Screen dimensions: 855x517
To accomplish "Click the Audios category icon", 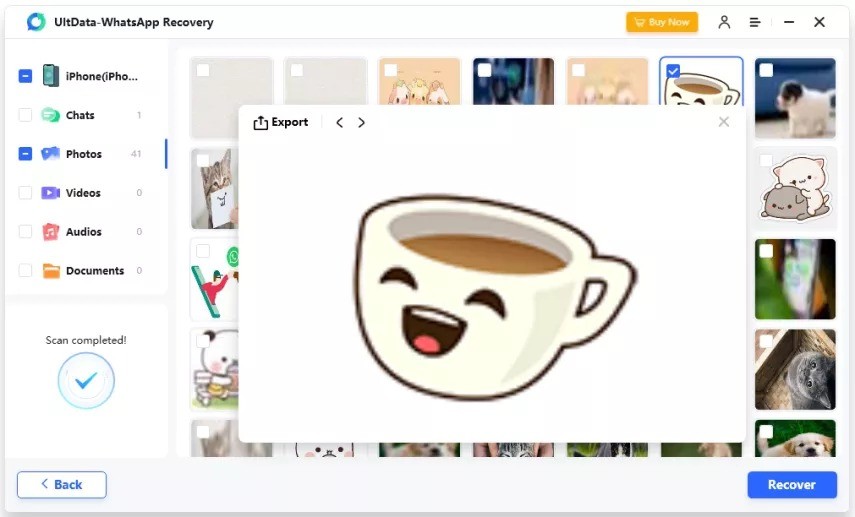I will (51, 232).
